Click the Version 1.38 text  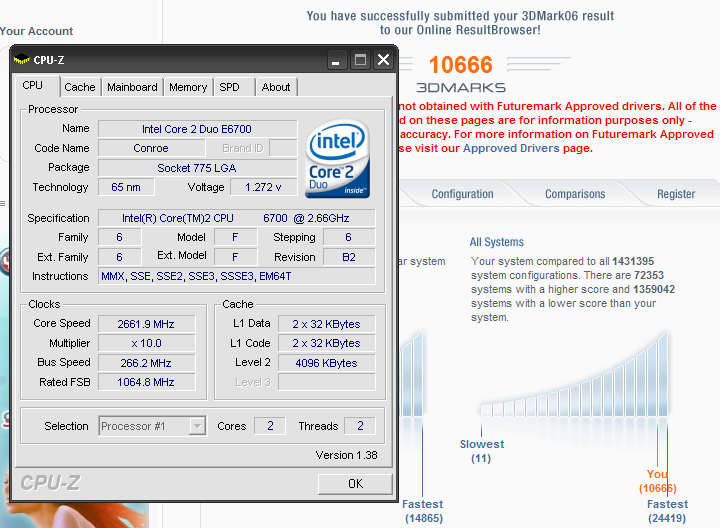(346, 455)
